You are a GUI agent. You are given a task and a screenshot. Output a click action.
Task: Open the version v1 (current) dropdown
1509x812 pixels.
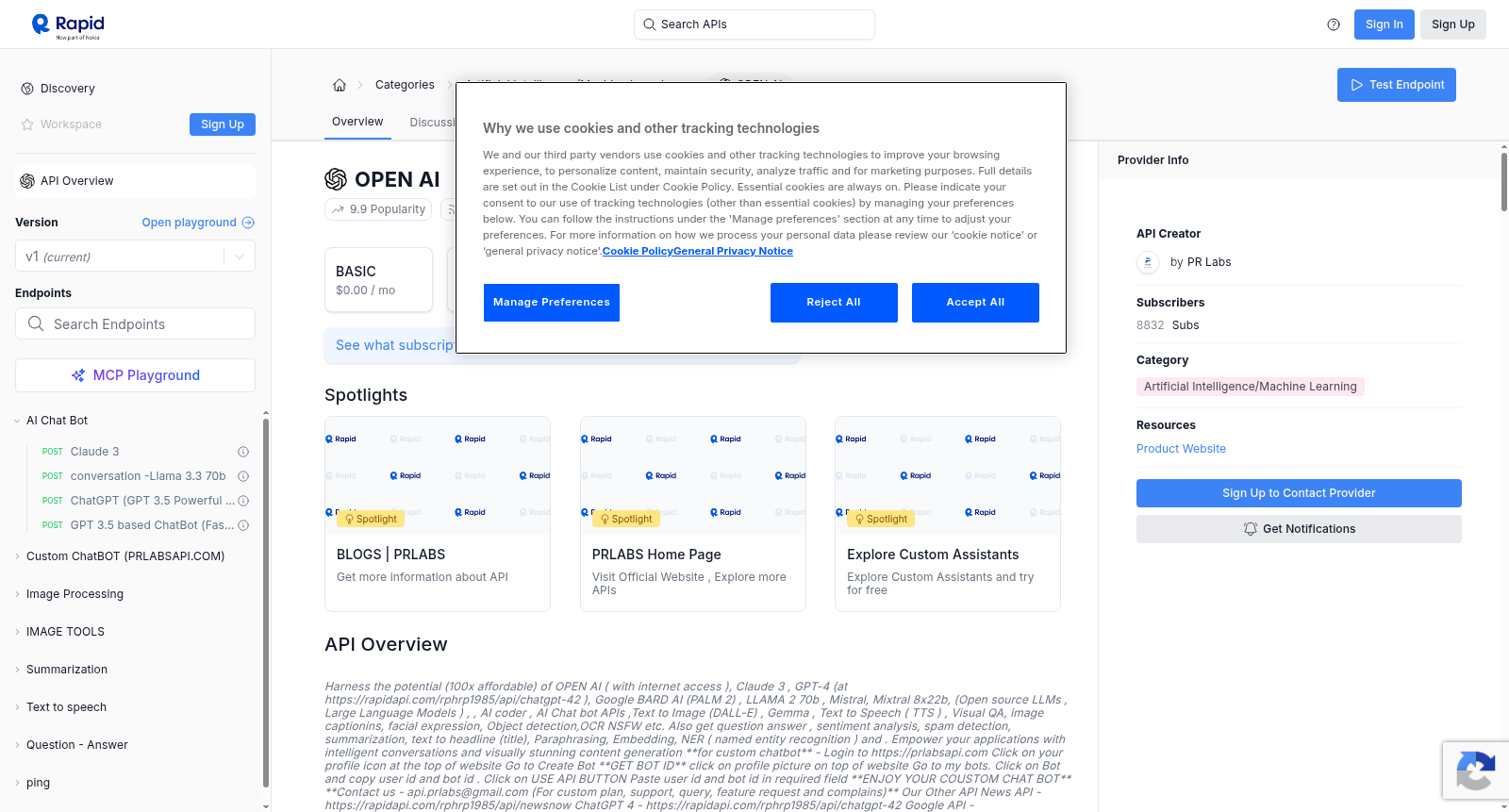pyautogui.click(x=135, y=257)
